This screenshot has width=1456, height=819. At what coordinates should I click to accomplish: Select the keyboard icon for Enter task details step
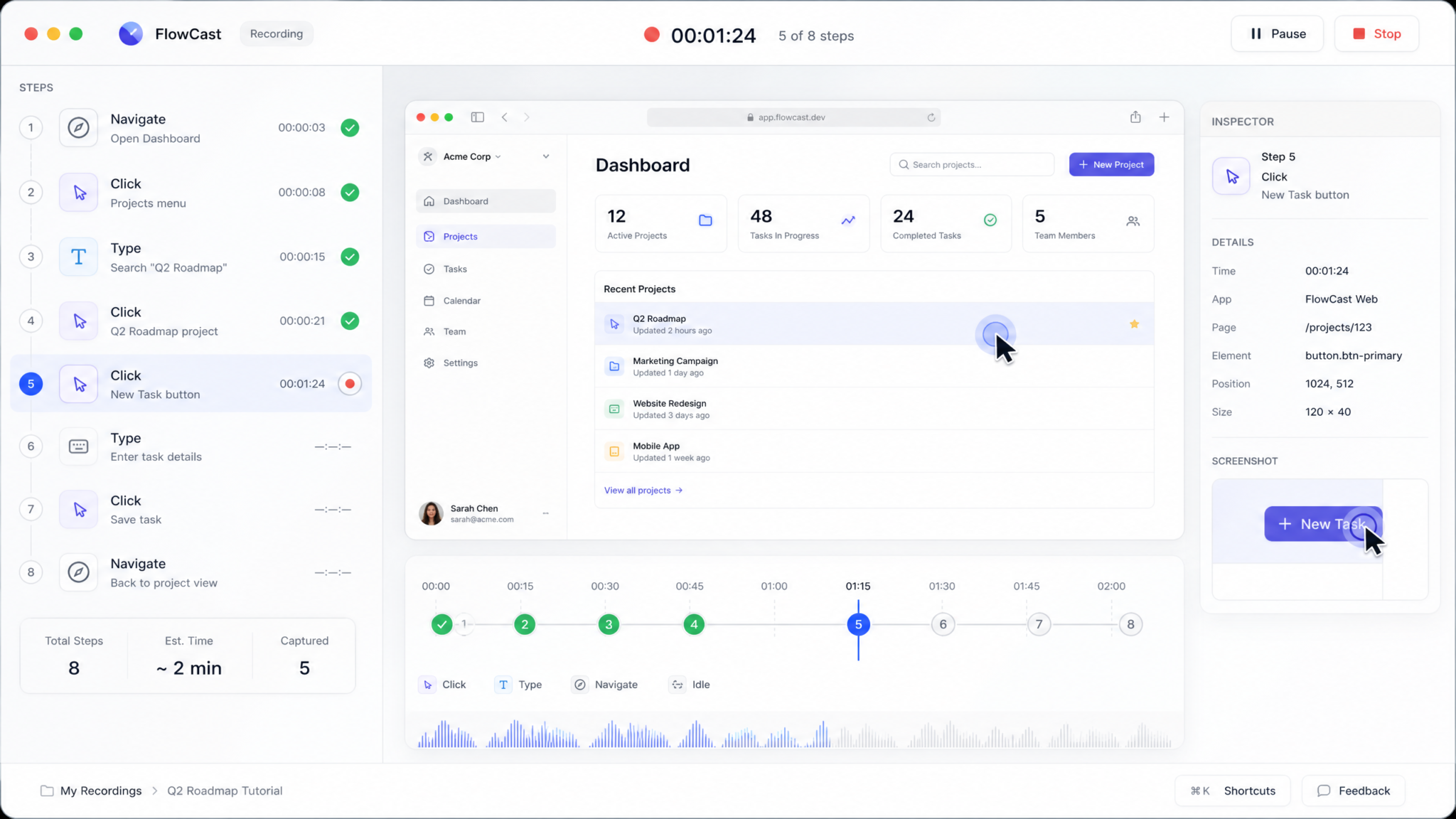click(78, 446)
